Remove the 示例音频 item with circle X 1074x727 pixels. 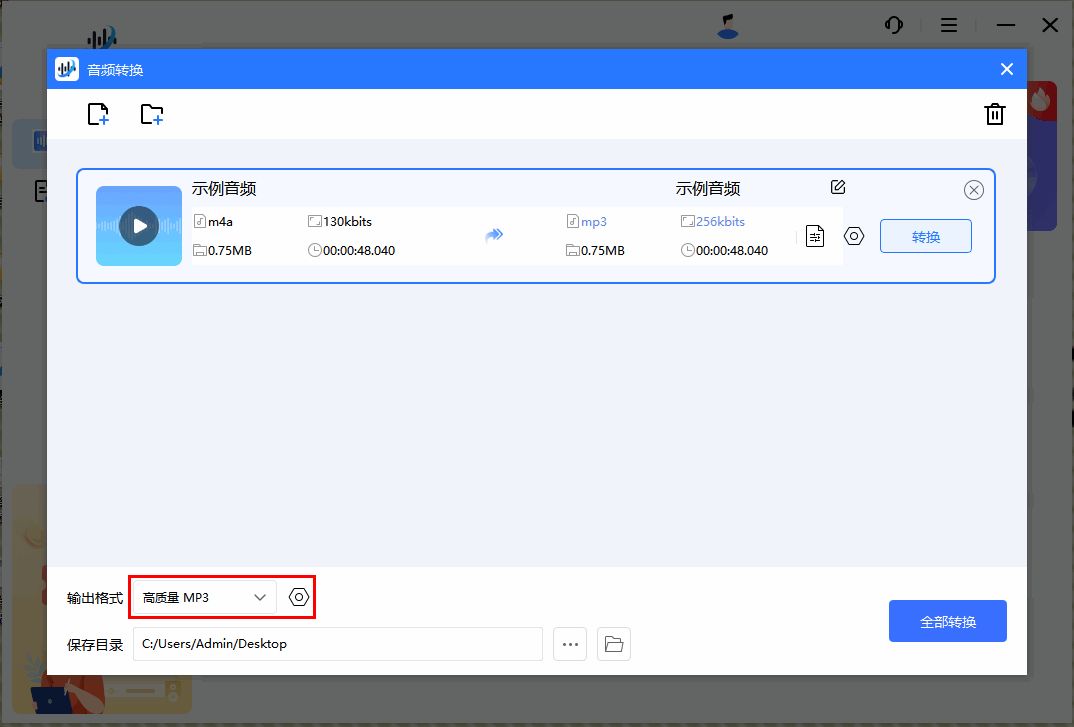tap(973, 190)
